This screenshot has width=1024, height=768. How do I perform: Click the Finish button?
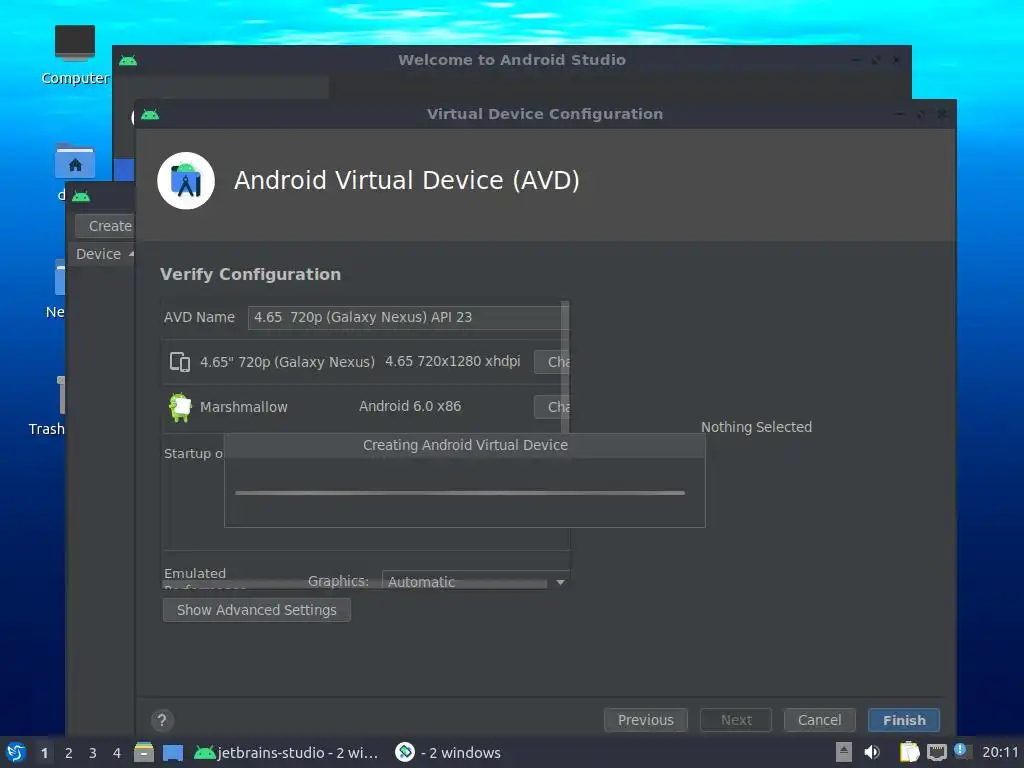pyautogui.click(x=904, y=720)
